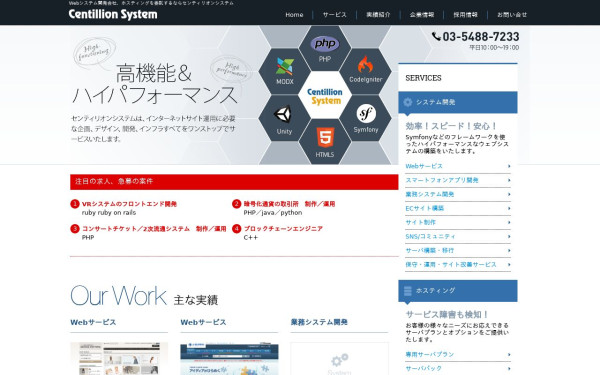The image size is (600, 375).
Task: Click the MODX hexagon icon
Action: tap(285, 71)
